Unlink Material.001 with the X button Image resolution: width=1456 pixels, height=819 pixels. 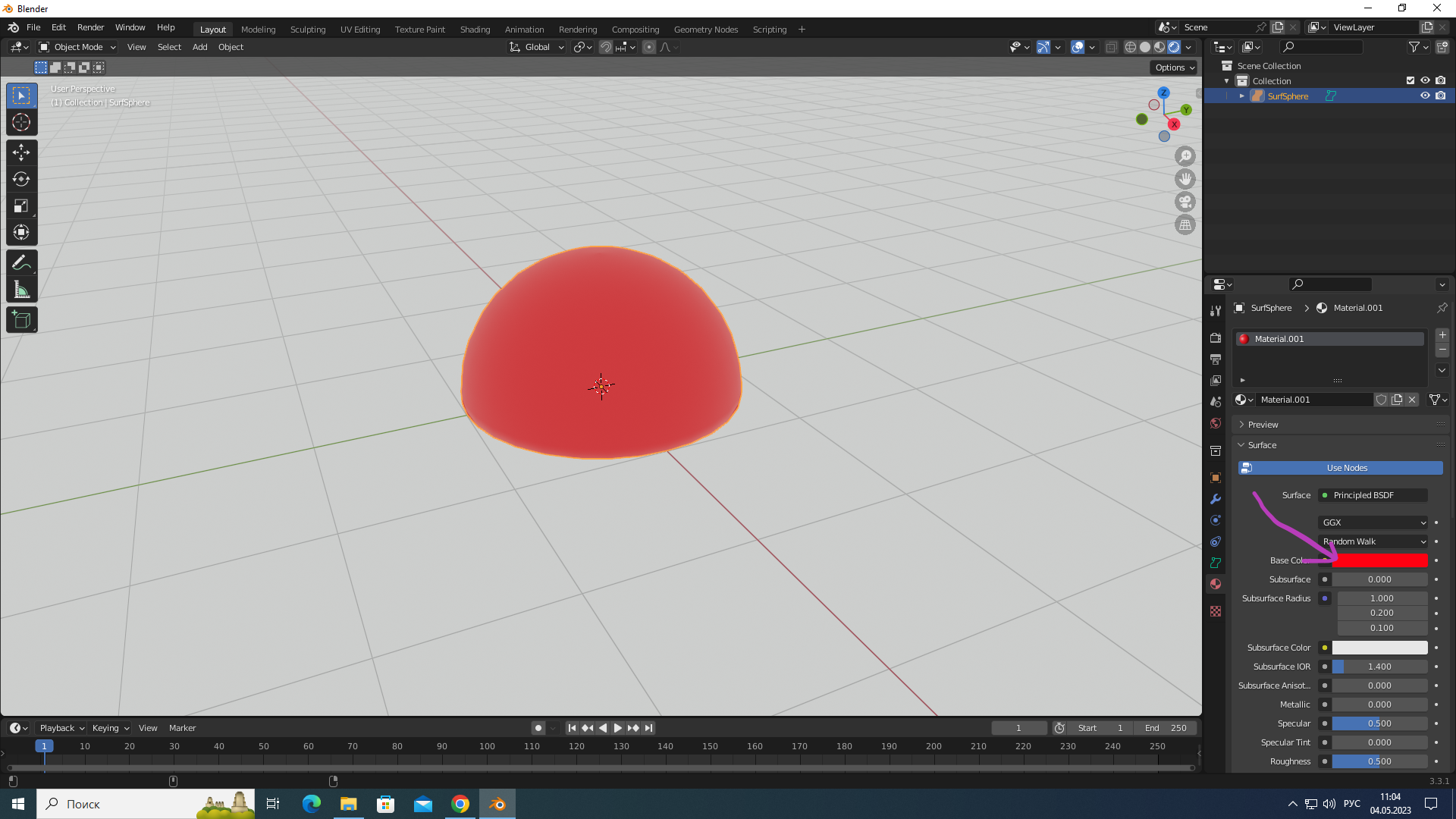[1412, 400]
